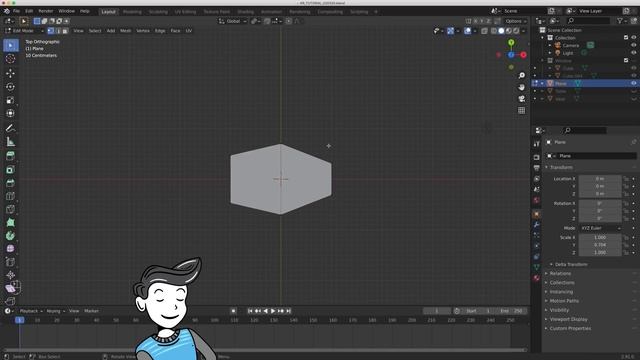The width and height of the screenshot is (640, 360).
Task: Hide the Plane object in outliner
Action: click(633, 83)
